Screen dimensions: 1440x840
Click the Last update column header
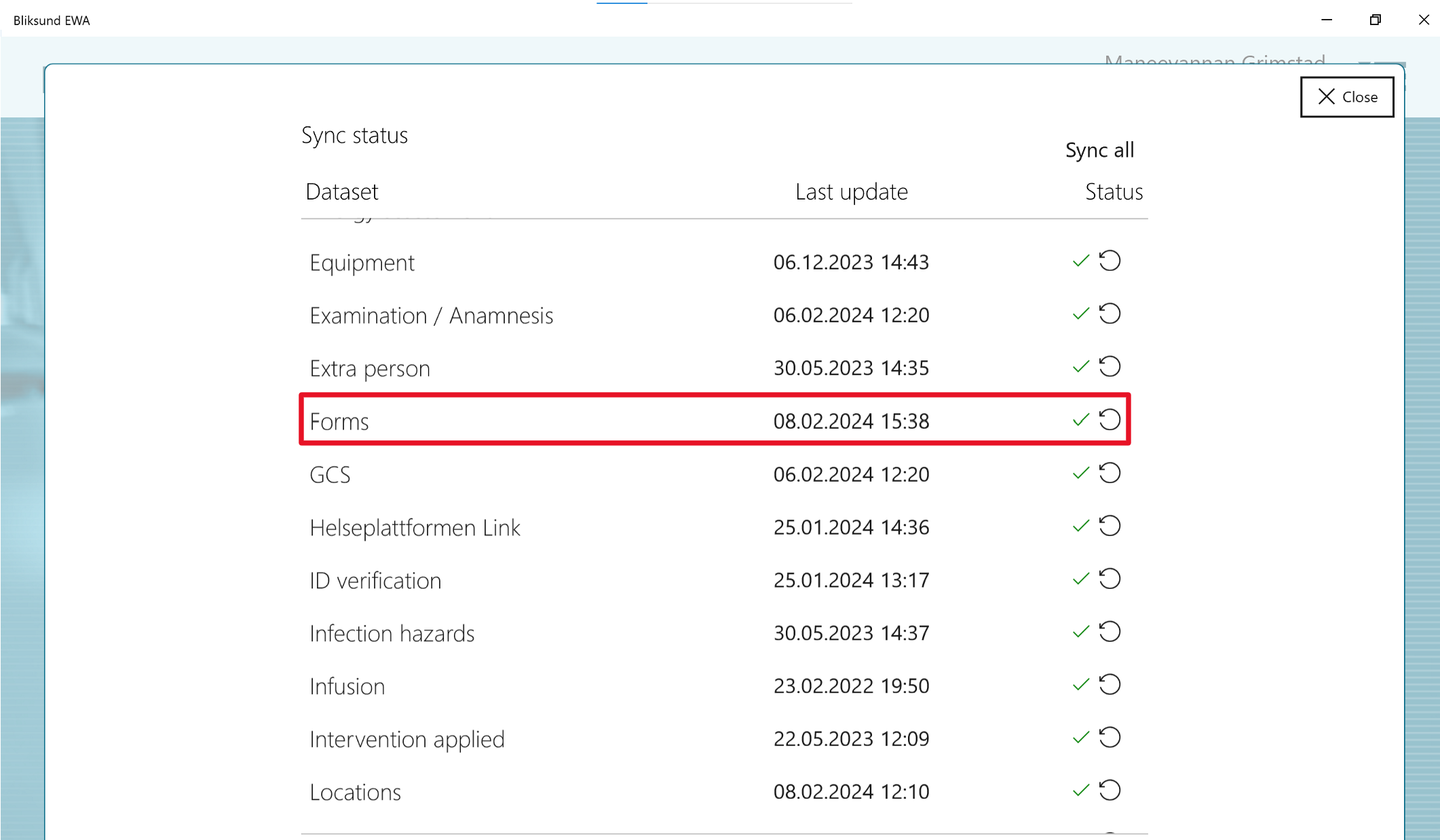click(x=851, y=192)
